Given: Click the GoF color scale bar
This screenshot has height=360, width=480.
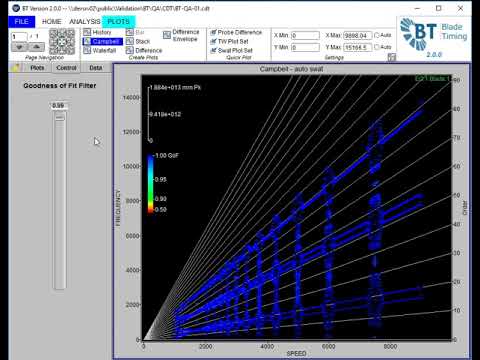Looking at the screenshot, I should (151, 183).
